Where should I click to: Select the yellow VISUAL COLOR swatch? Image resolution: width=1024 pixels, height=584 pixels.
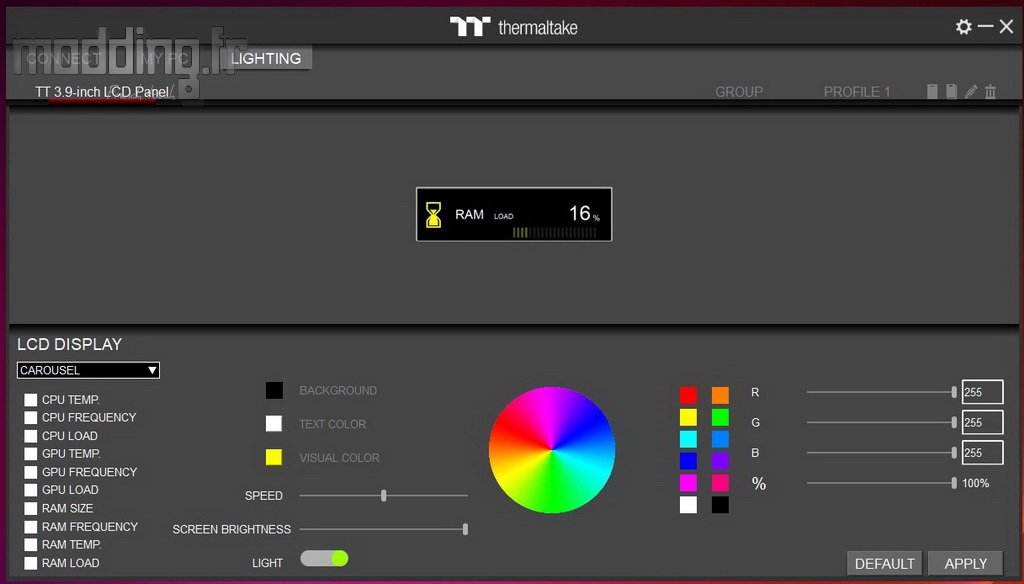tap(274, 457)
